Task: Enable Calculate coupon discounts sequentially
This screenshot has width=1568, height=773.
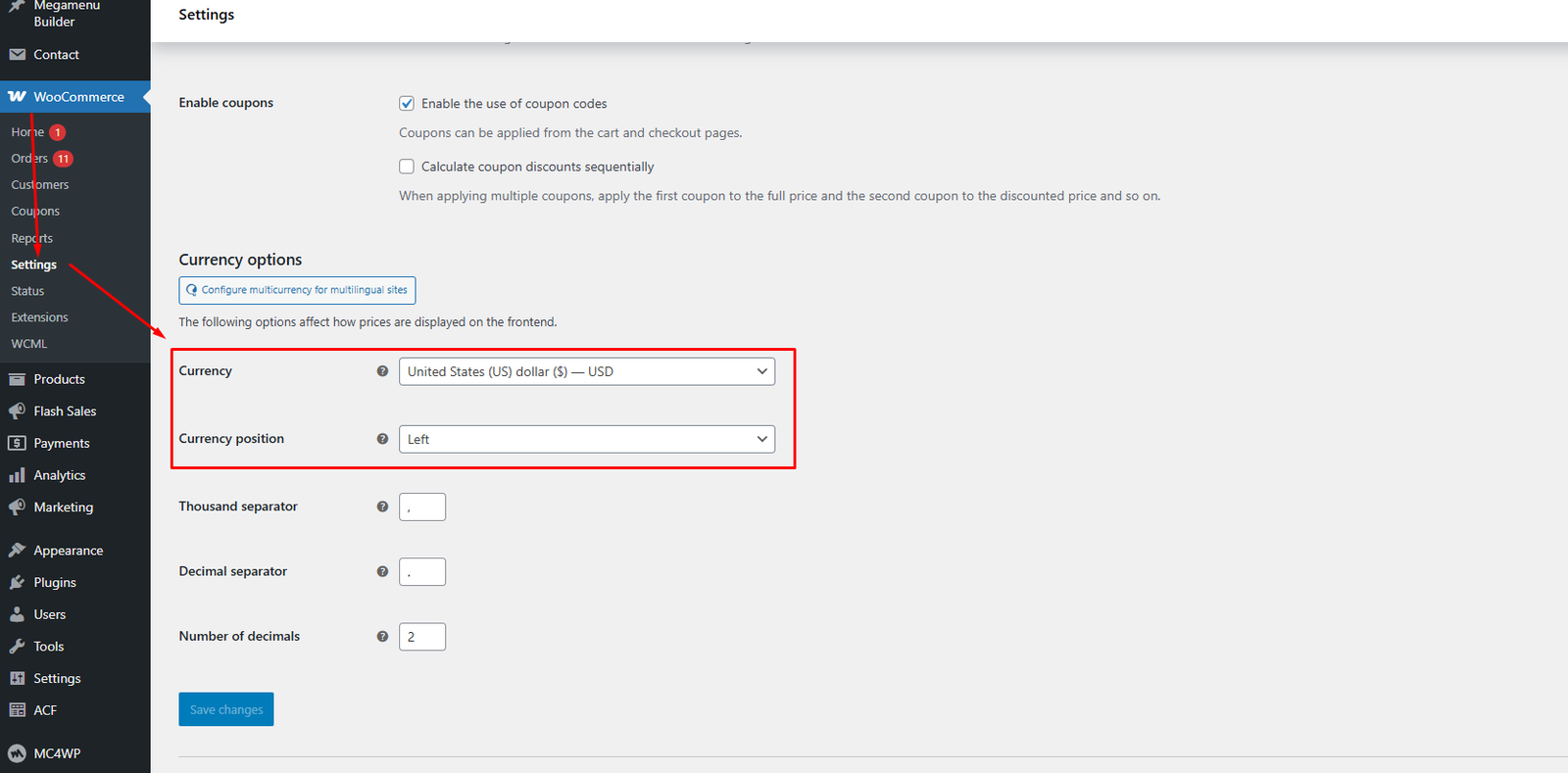Action: (407, 167)
